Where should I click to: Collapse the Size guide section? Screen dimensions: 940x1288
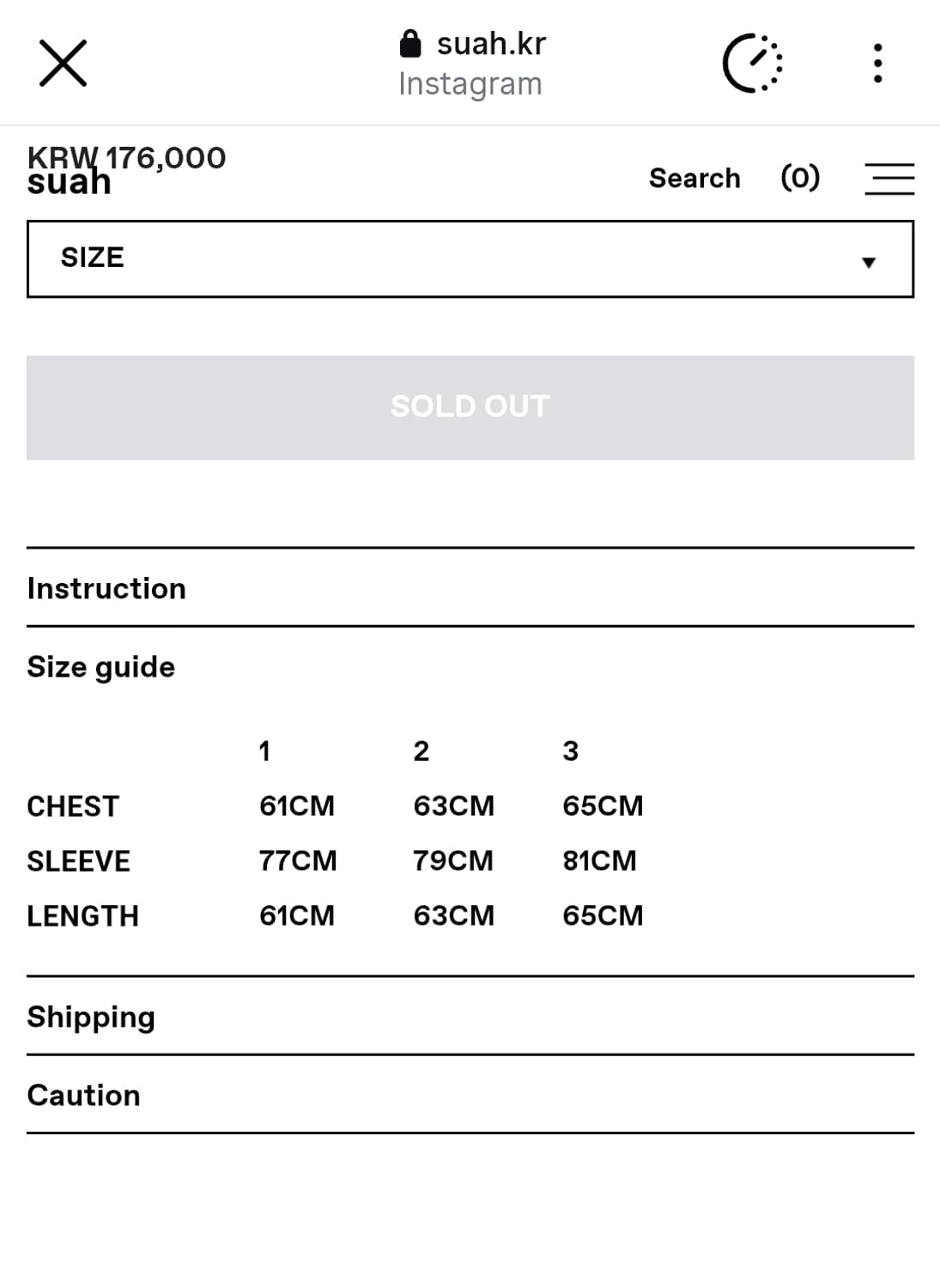(101, 667)
